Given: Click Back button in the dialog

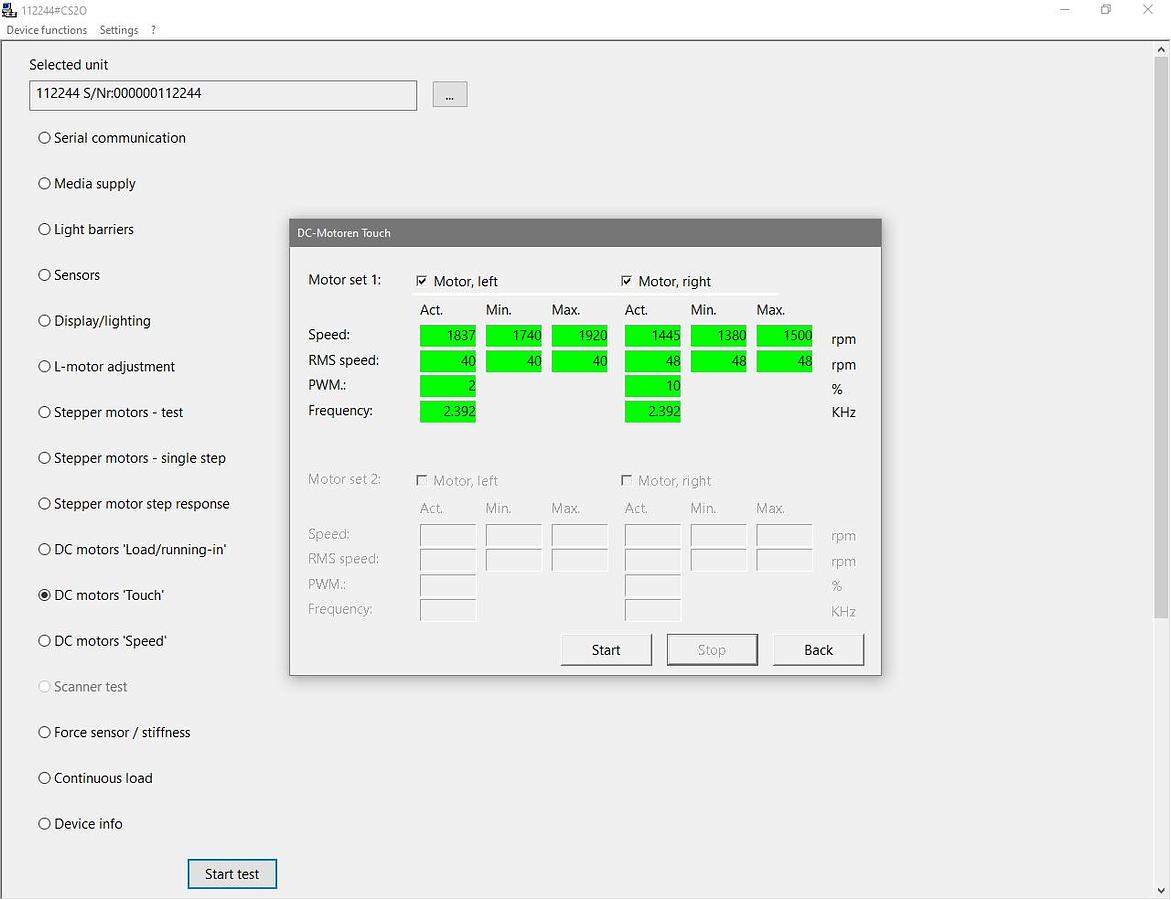Looking at the screenshot, I should click(818, 650).
